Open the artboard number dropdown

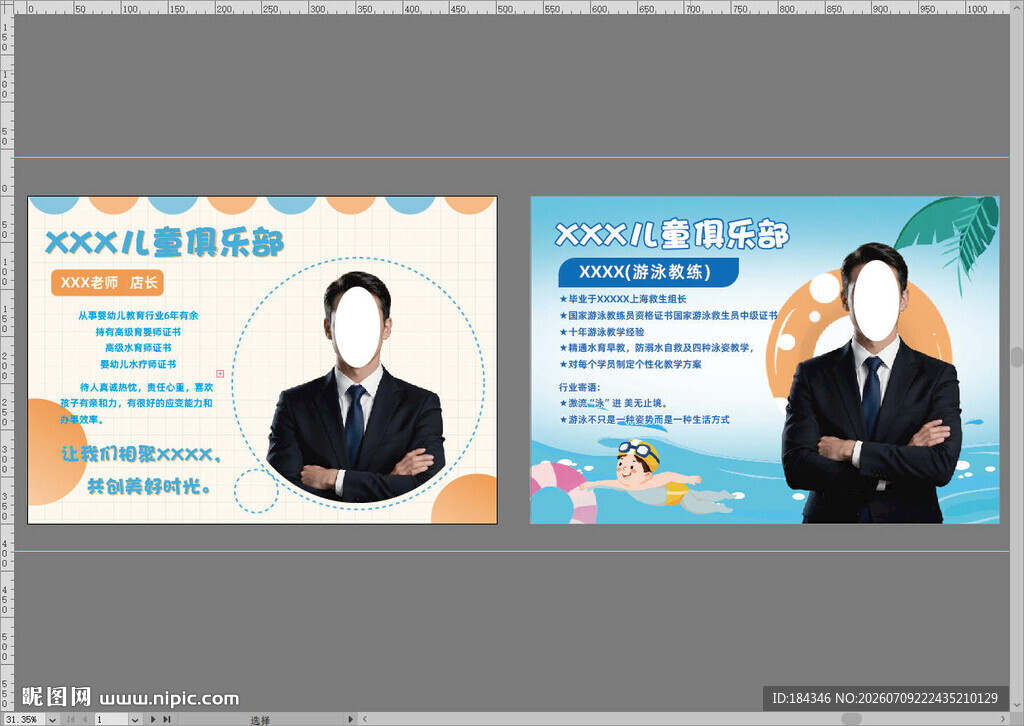point(135,719)
